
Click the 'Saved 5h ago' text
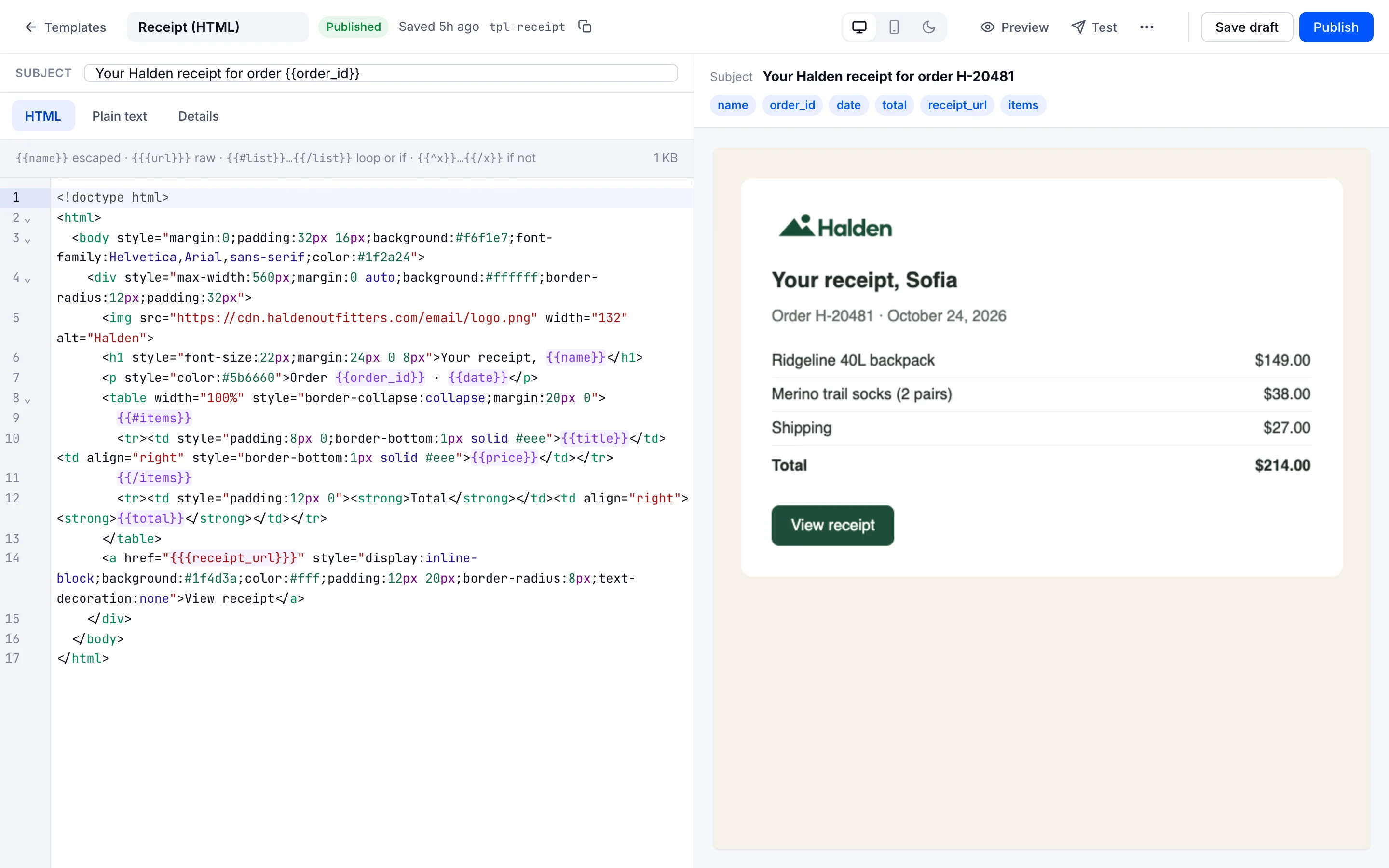tap(438, 27)
